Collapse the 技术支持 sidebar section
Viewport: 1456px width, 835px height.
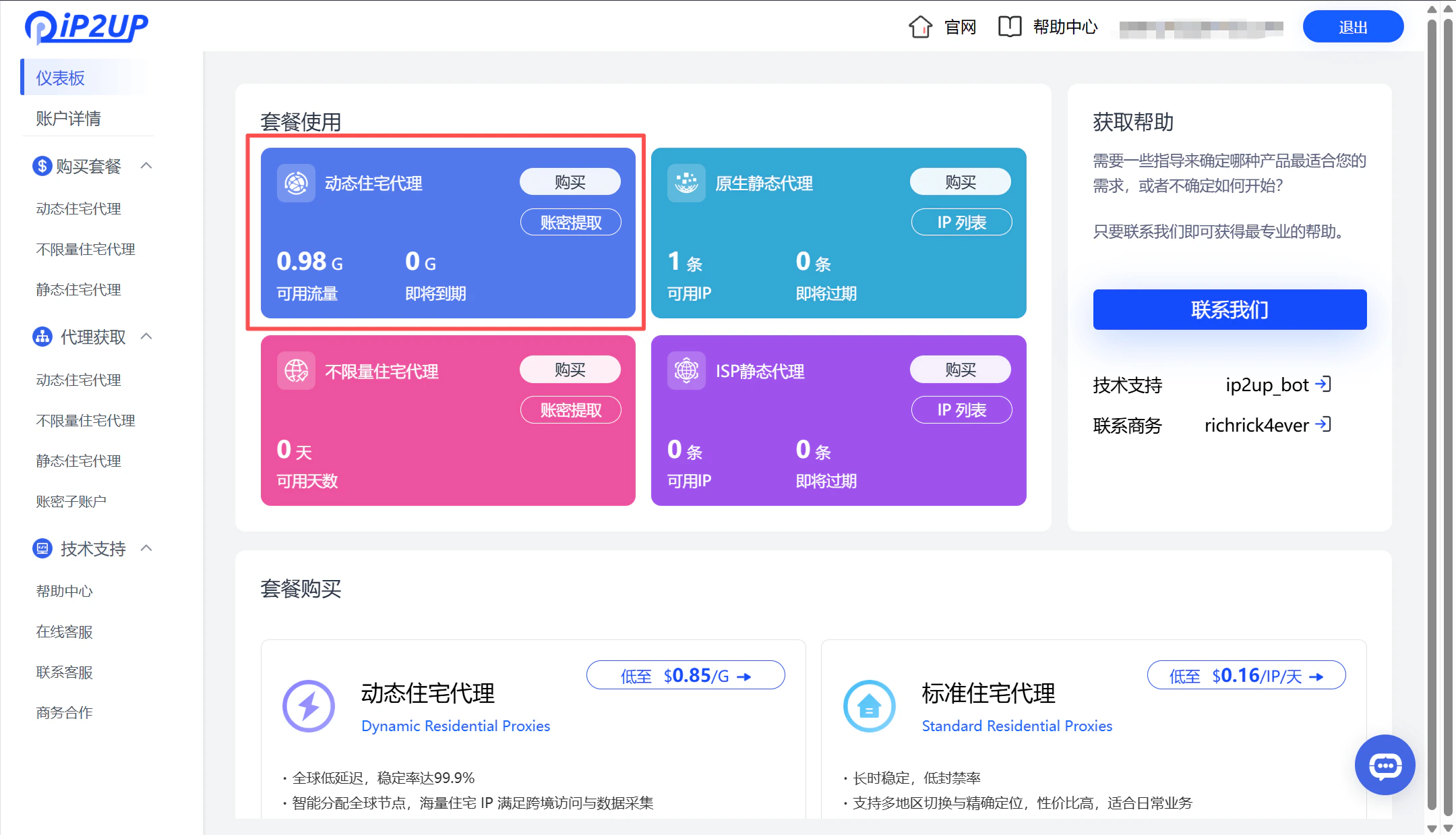click(x=146, y=548)
